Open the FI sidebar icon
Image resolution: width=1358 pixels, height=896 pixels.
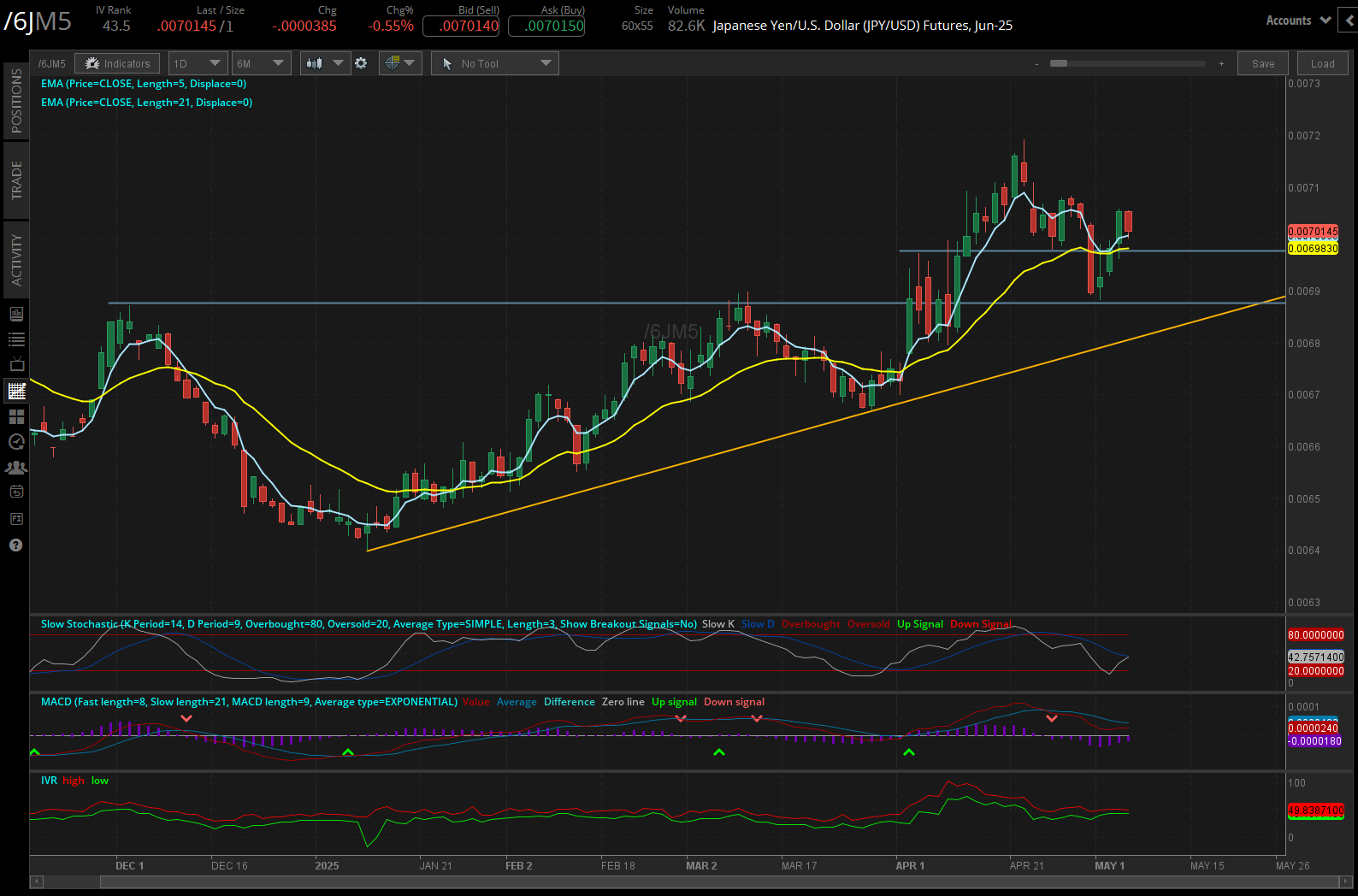pyautogui.click(x=16, y=519)
